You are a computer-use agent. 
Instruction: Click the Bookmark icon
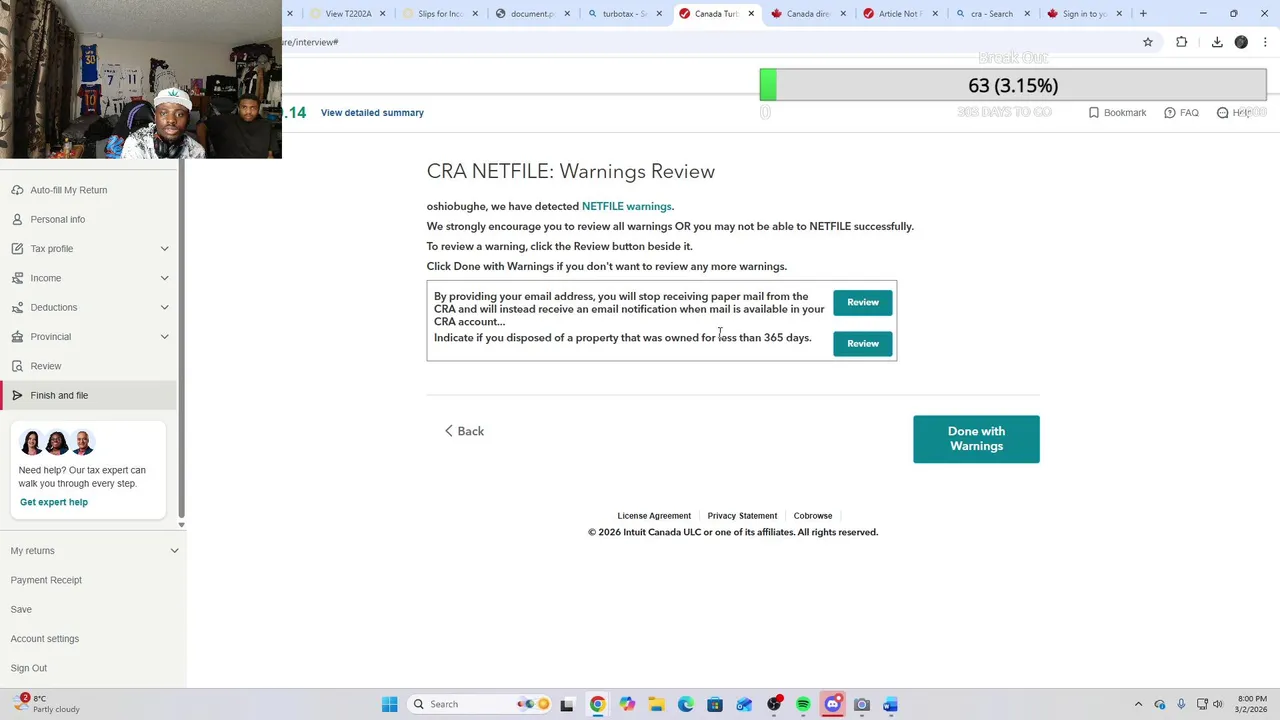pos(1094,113)
